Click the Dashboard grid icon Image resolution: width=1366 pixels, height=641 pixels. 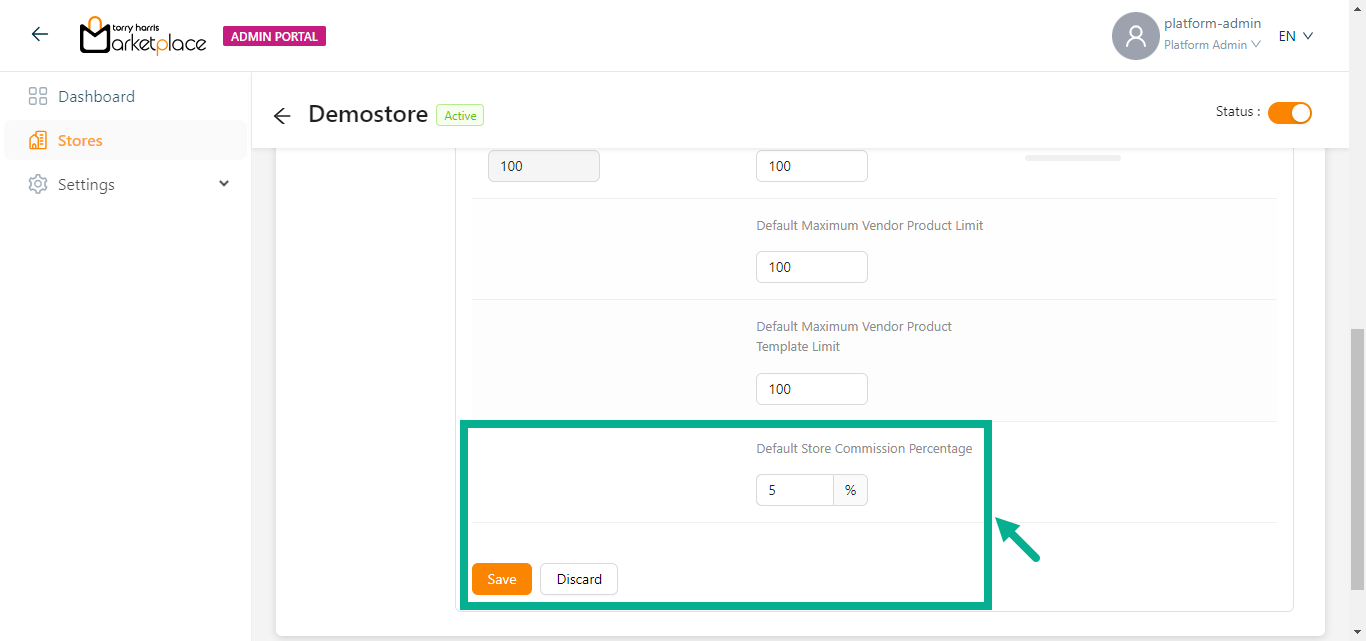pos(38,97)
